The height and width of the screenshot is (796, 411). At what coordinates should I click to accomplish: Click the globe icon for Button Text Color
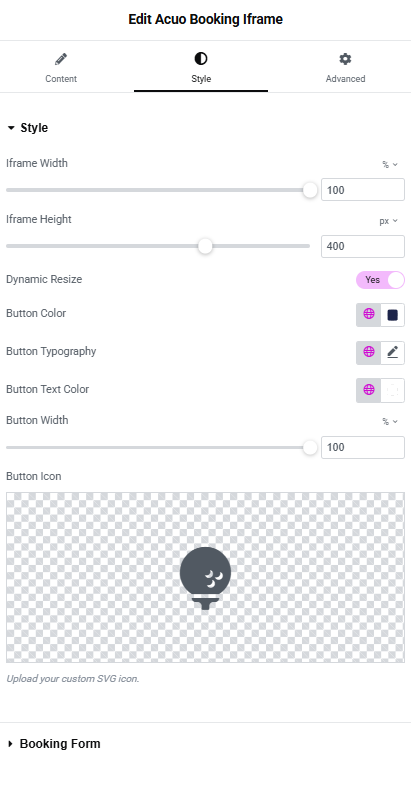[368, 390]
